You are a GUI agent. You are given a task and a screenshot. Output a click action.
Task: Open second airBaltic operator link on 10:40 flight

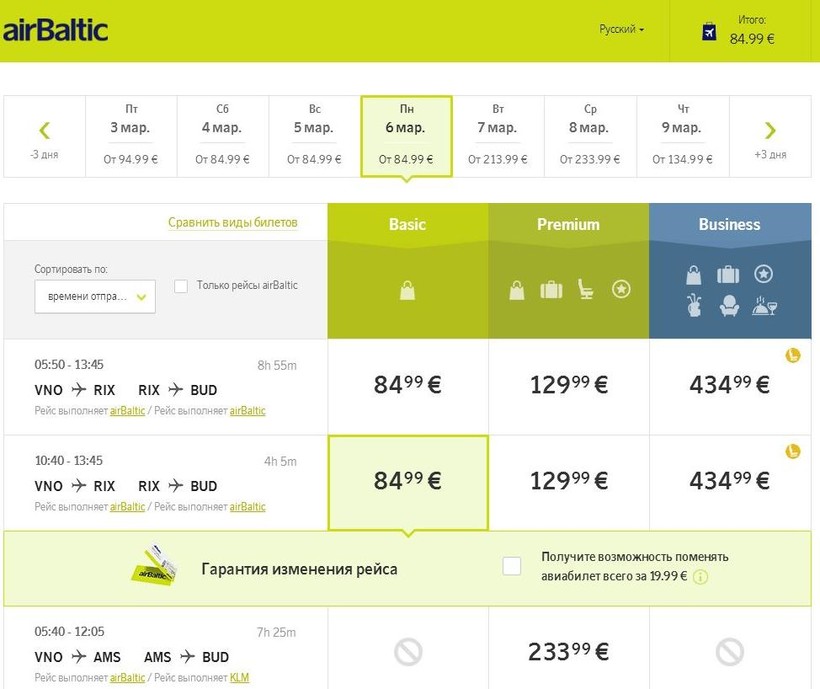[x=247, y=507]
